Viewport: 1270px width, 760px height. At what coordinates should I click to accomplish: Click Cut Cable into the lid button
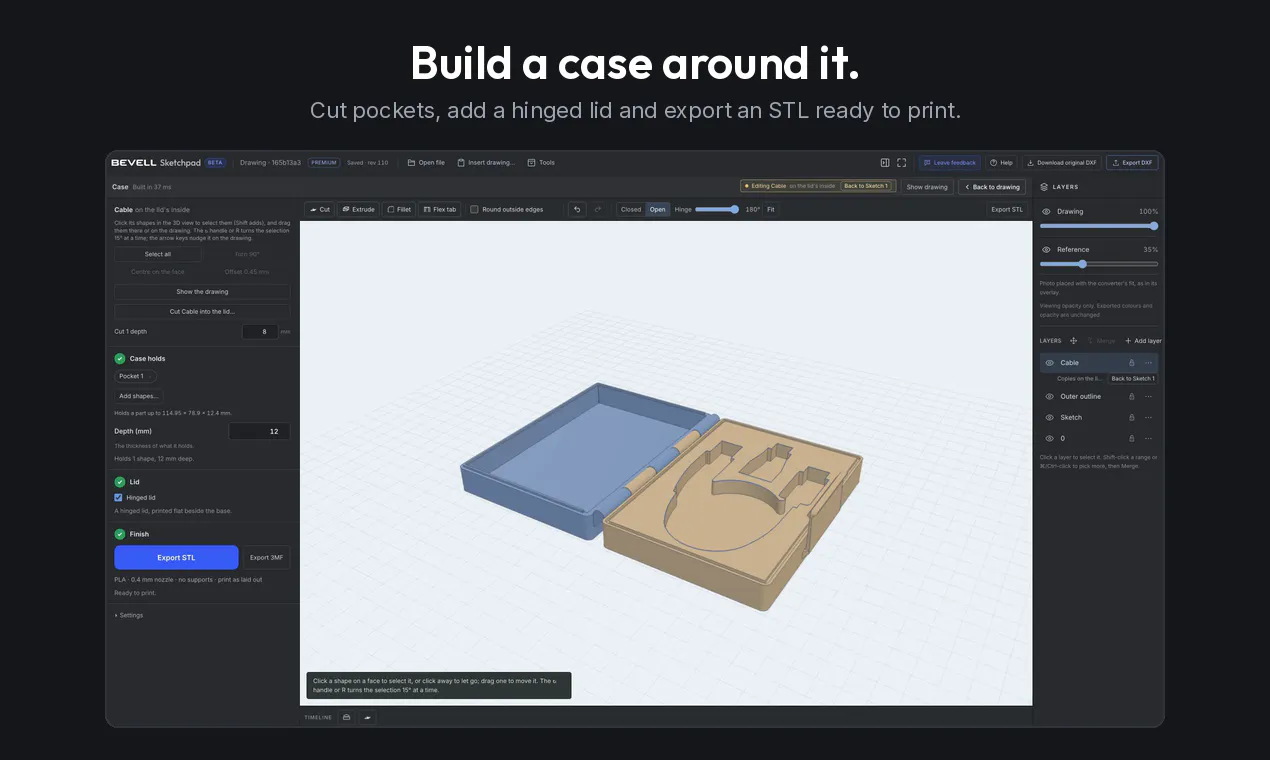pyautogui.click(x=202, y=311)
